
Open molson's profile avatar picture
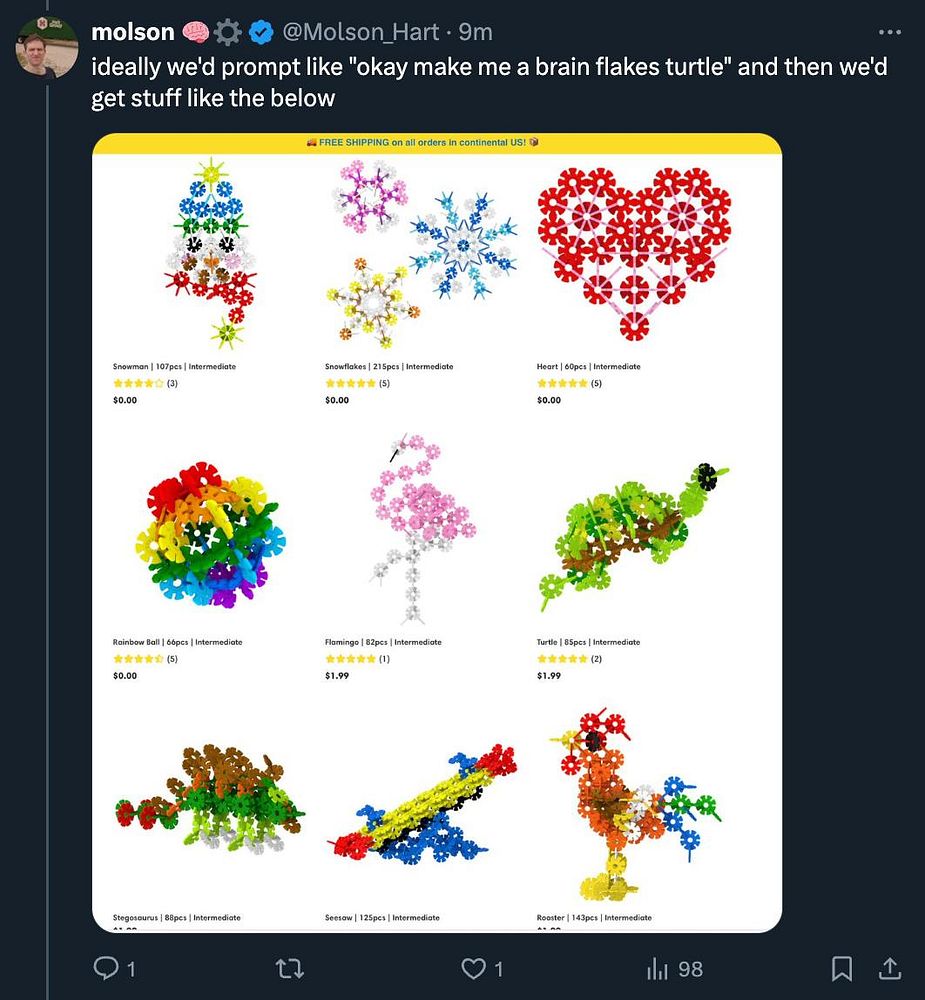[44, 46]
